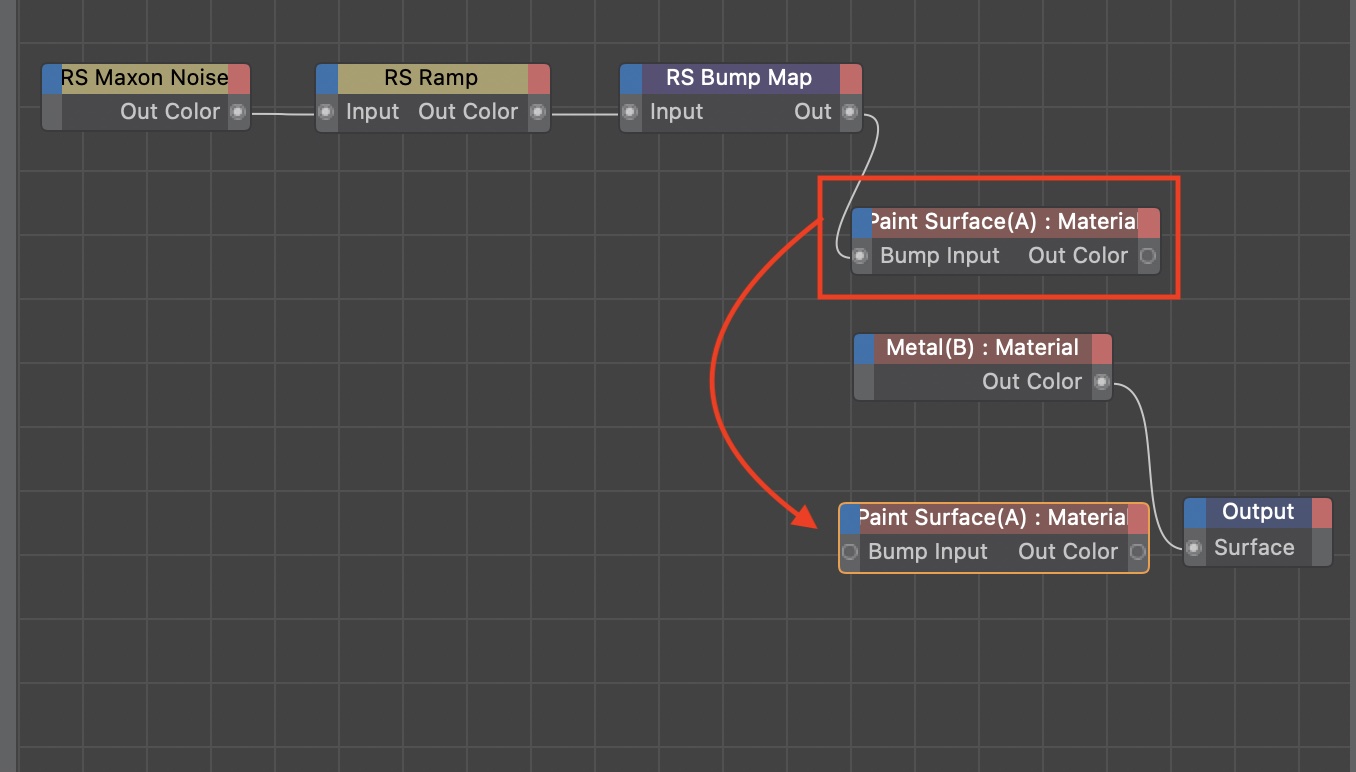This screenshot has width=1356, height=772.
Task: Select the RS Bump Map node title
Action: [x=739, y=78]
